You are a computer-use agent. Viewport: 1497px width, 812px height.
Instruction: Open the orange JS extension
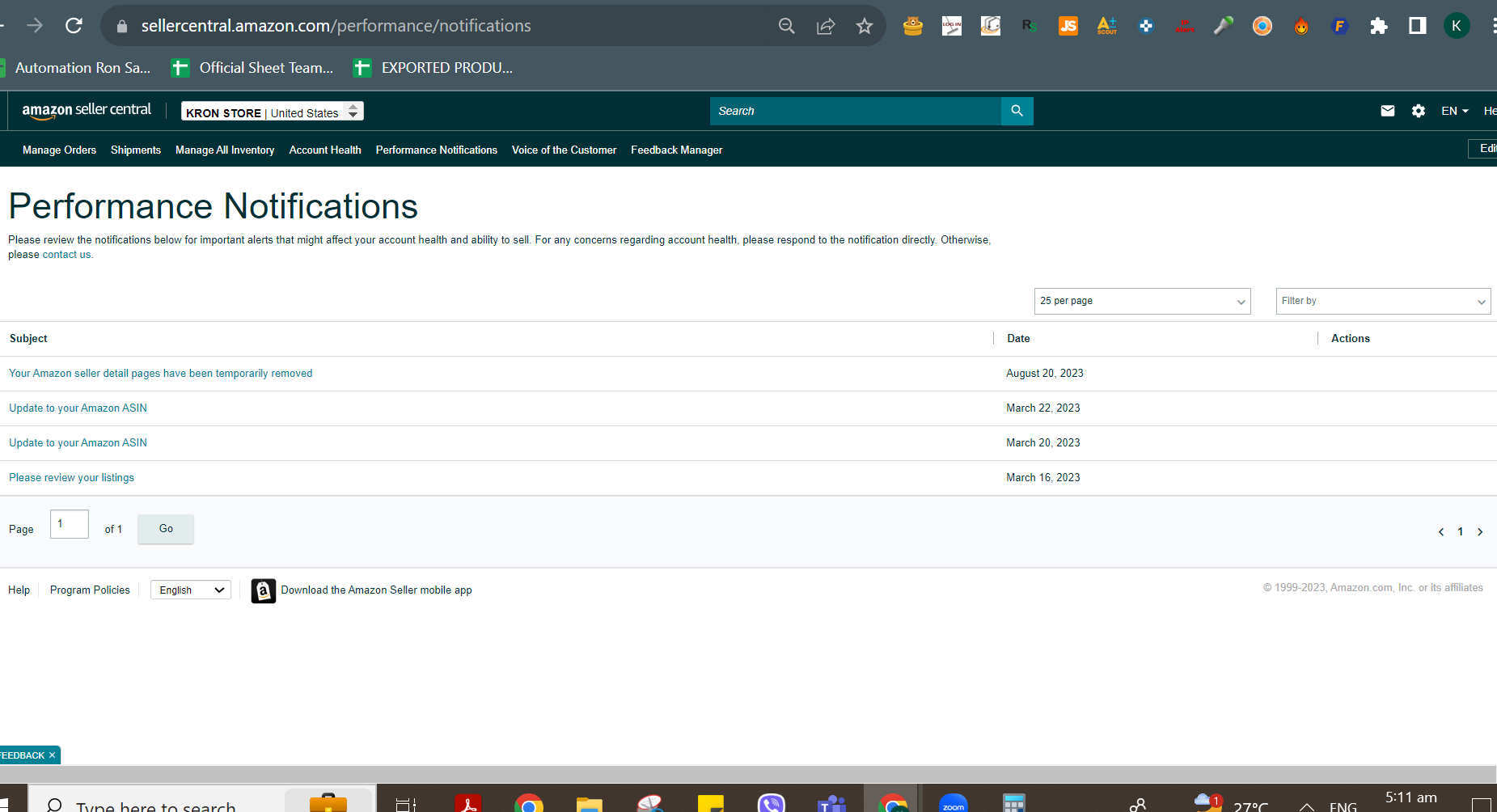coord(1068,26)
